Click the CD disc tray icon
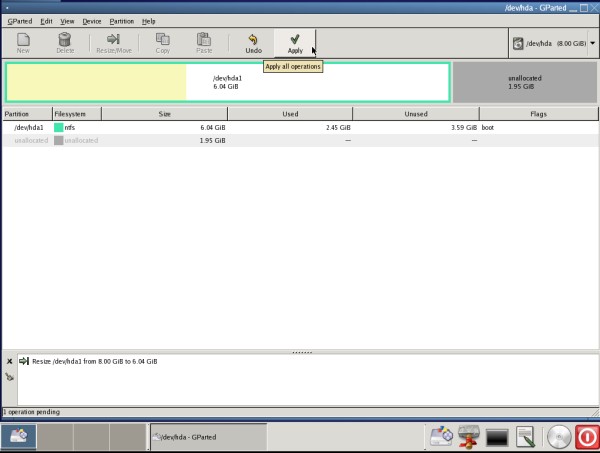 (x=559, y=437)
